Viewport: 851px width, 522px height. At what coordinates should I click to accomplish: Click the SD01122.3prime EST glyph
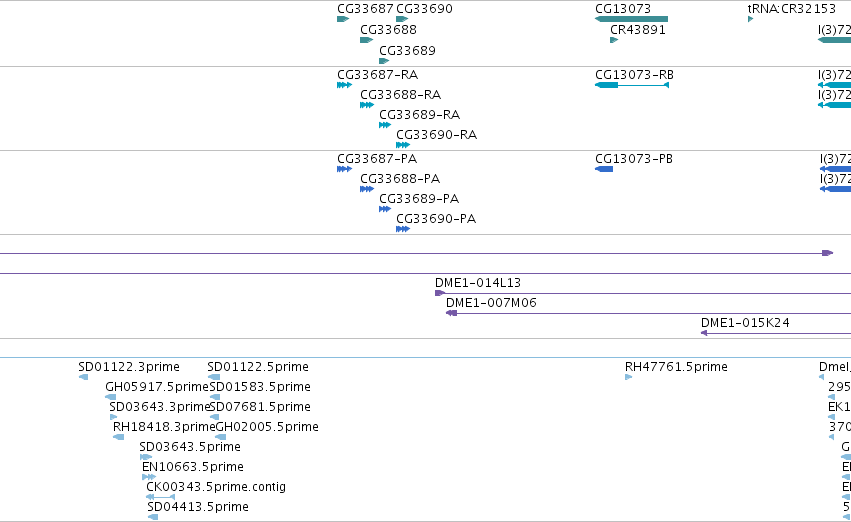(x=84, y=377)
